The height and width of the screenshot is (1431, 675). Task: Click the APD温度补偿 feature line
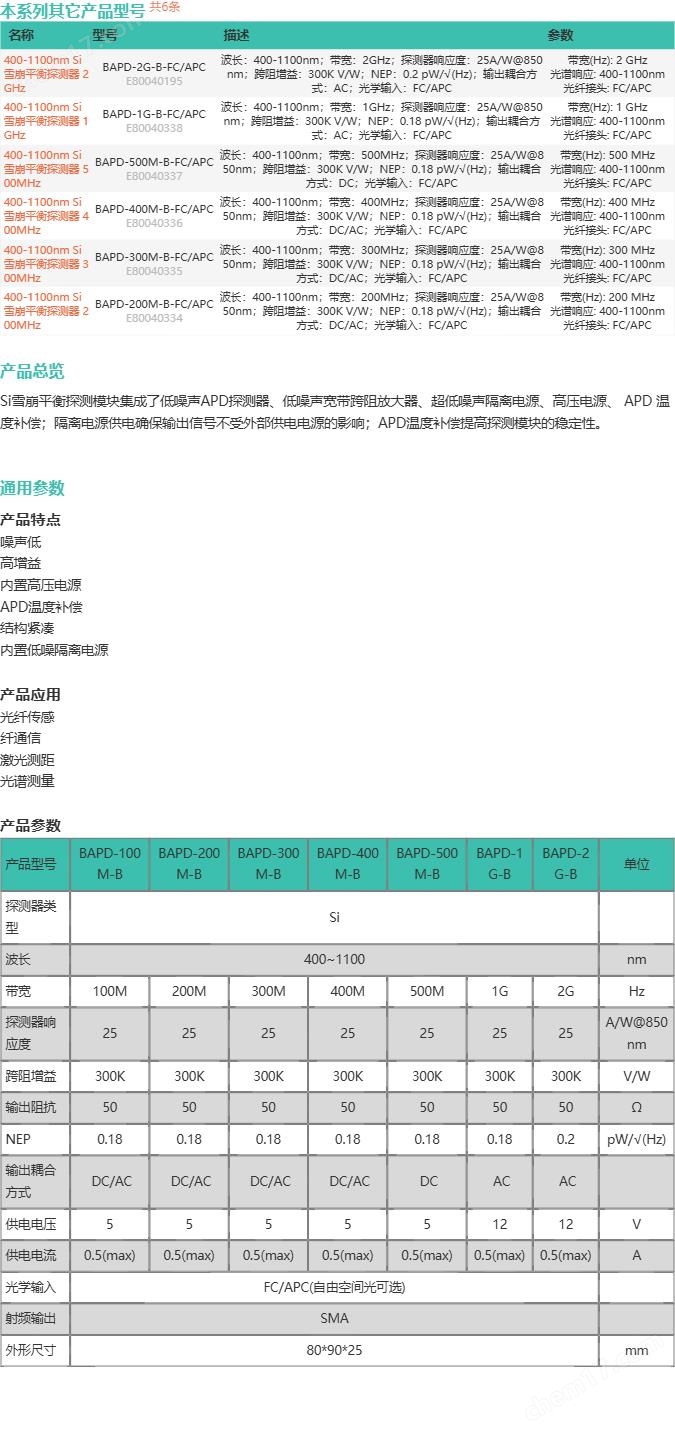[x=41, y=606]
